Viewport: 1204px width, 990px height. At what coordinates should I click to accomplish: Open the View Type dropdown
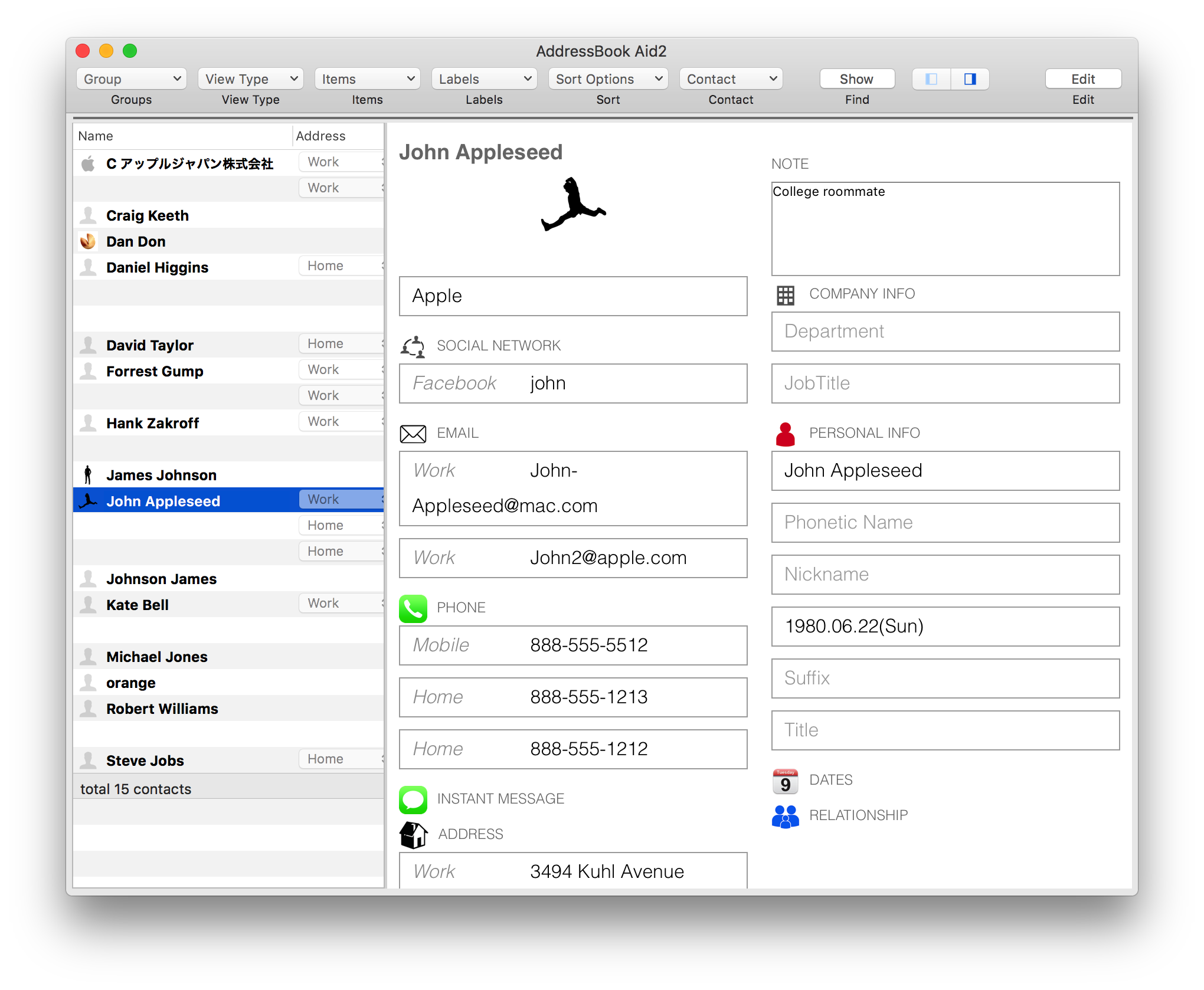tap(251, 79)
